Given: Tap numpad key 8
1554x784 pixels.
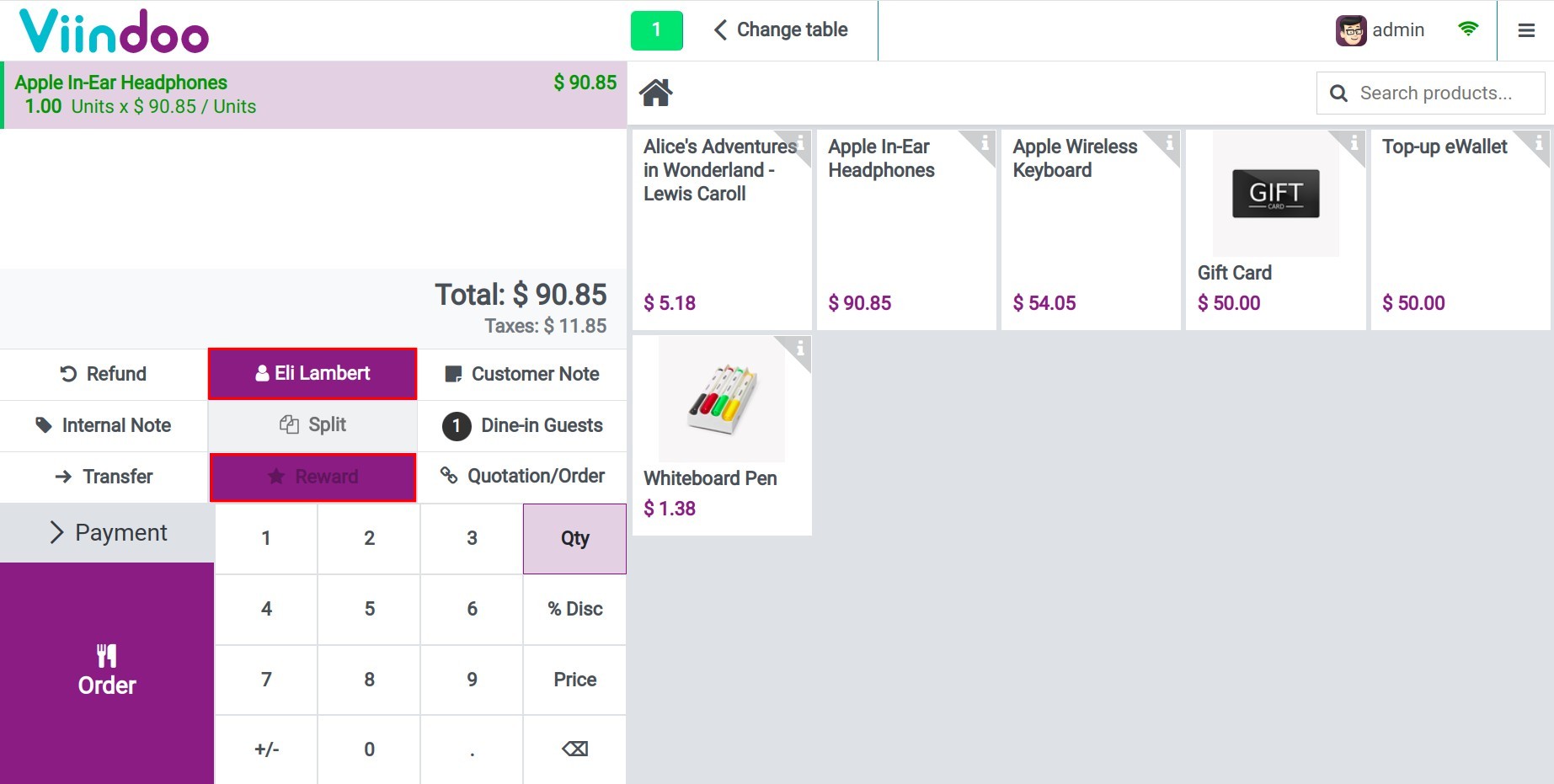Looking at the screenshot, I should [x=369, y=680].
